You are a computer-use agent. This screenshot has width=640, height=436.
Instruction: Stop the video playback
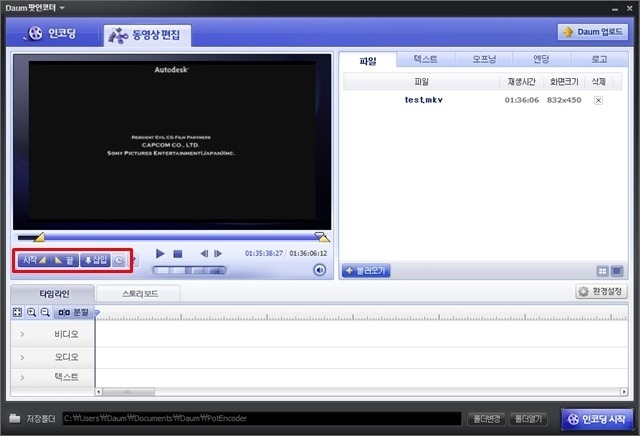[x=178, y=254]
